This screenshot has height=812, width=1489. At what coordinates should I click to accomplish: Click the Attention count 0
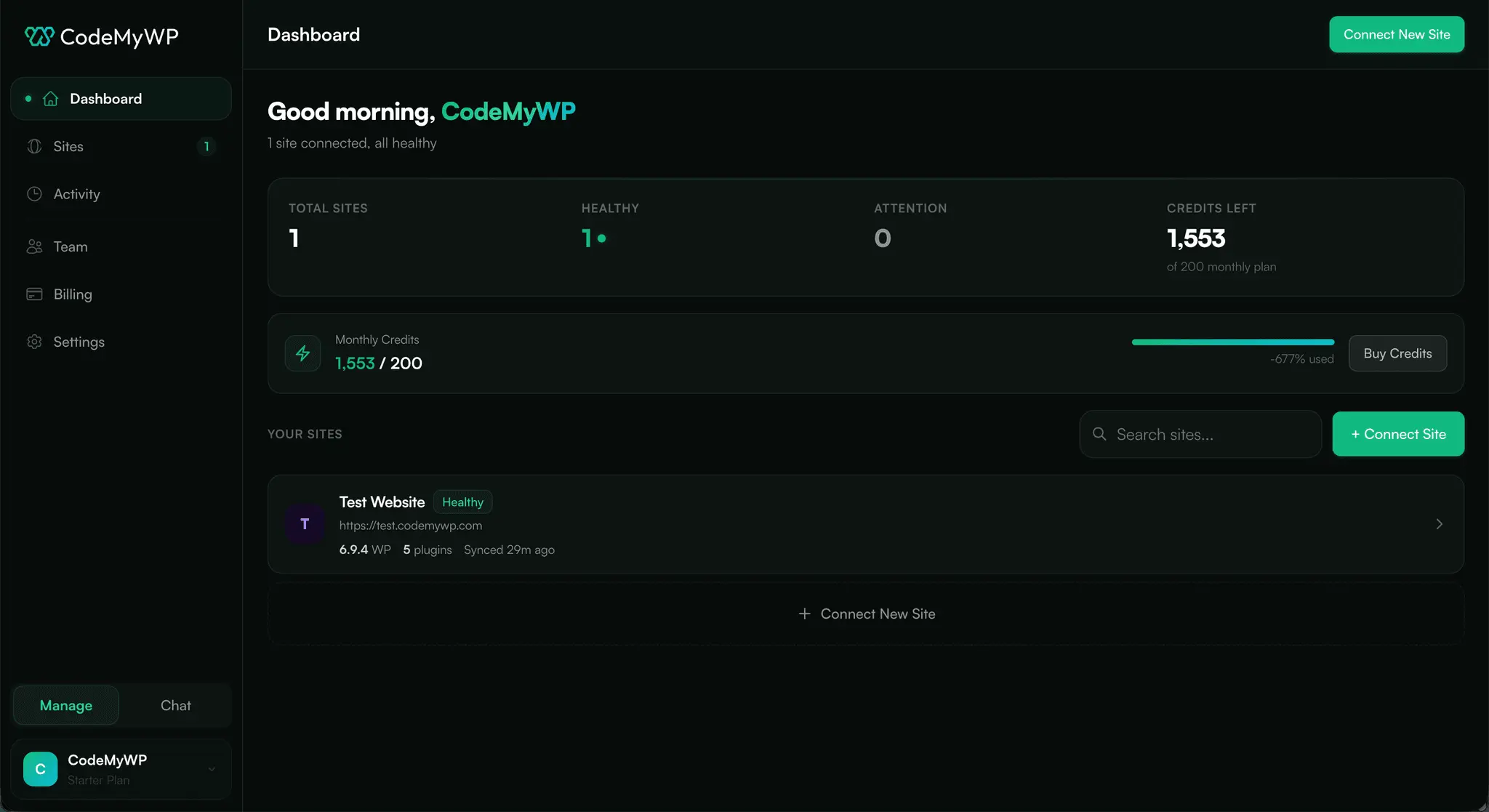pyautogui.click(x=883, y=238)
